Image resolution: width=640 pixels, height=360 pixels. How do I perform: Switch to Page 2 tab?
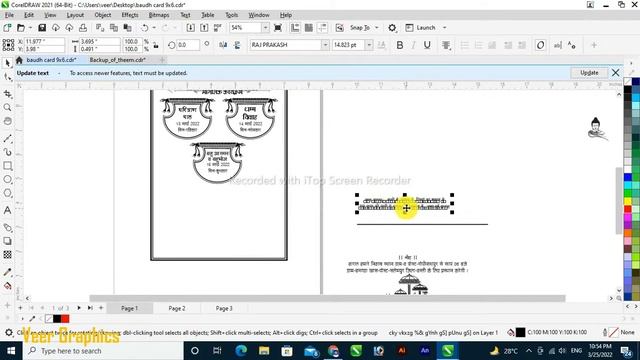coord(177,308)
